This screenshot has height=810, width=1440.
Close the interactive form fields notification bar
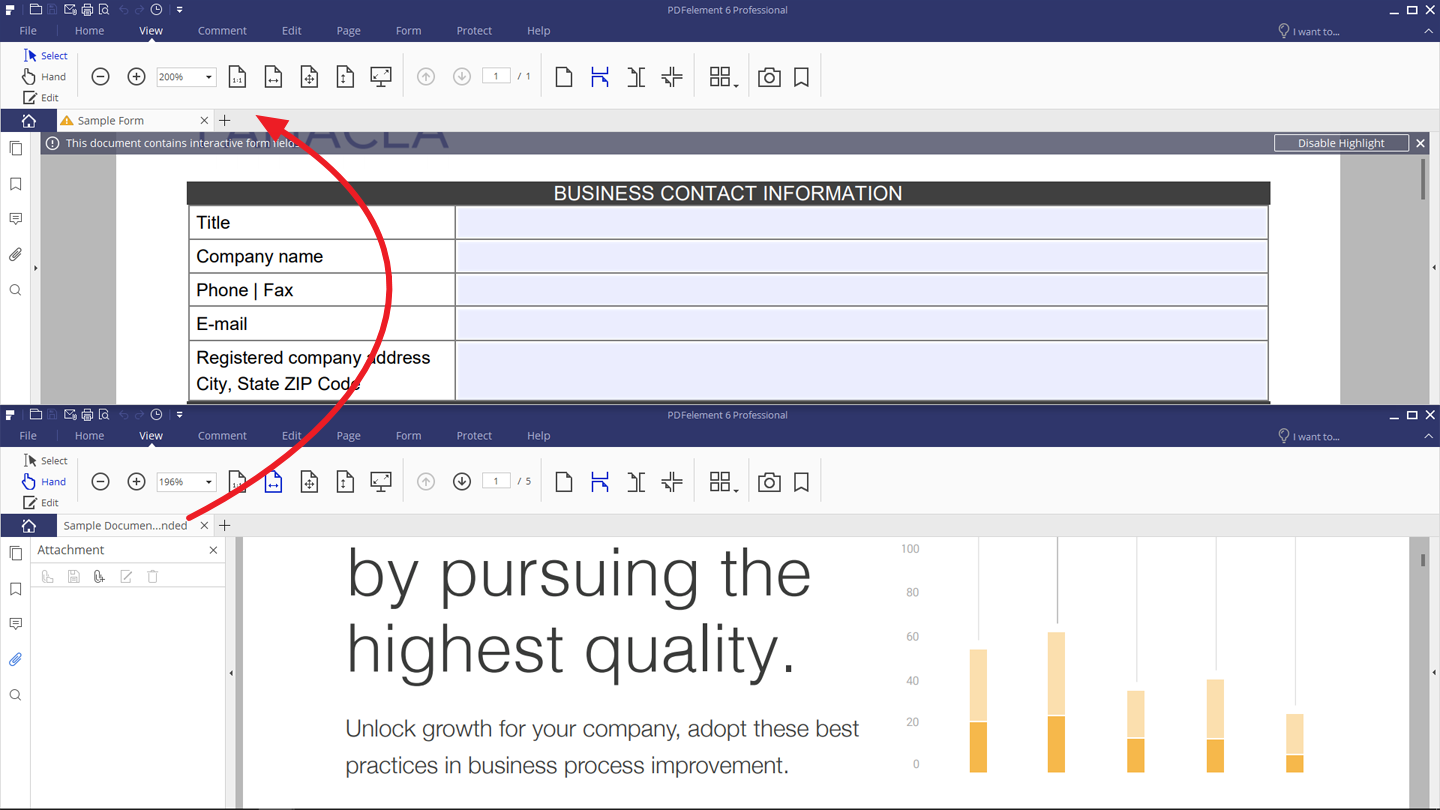1420,143
